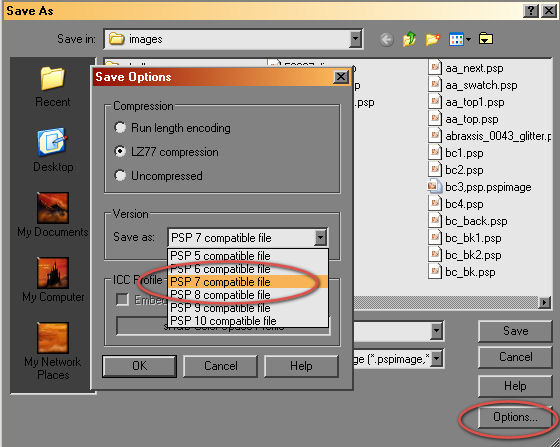The width and height of the screenshot is (560, 447).
Task: Choose PSP 8 compatible file
Action: coord(248,295)
